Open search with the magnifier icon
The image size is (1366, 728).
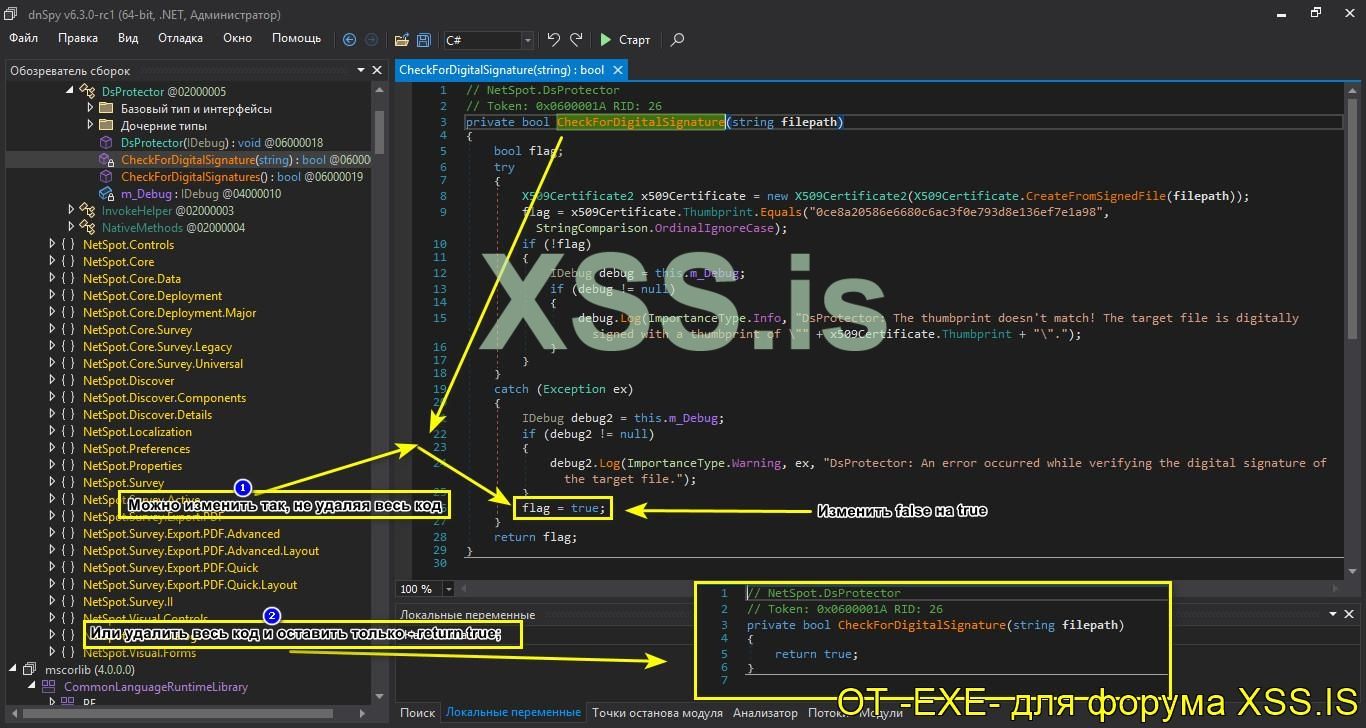click(677, 40)
